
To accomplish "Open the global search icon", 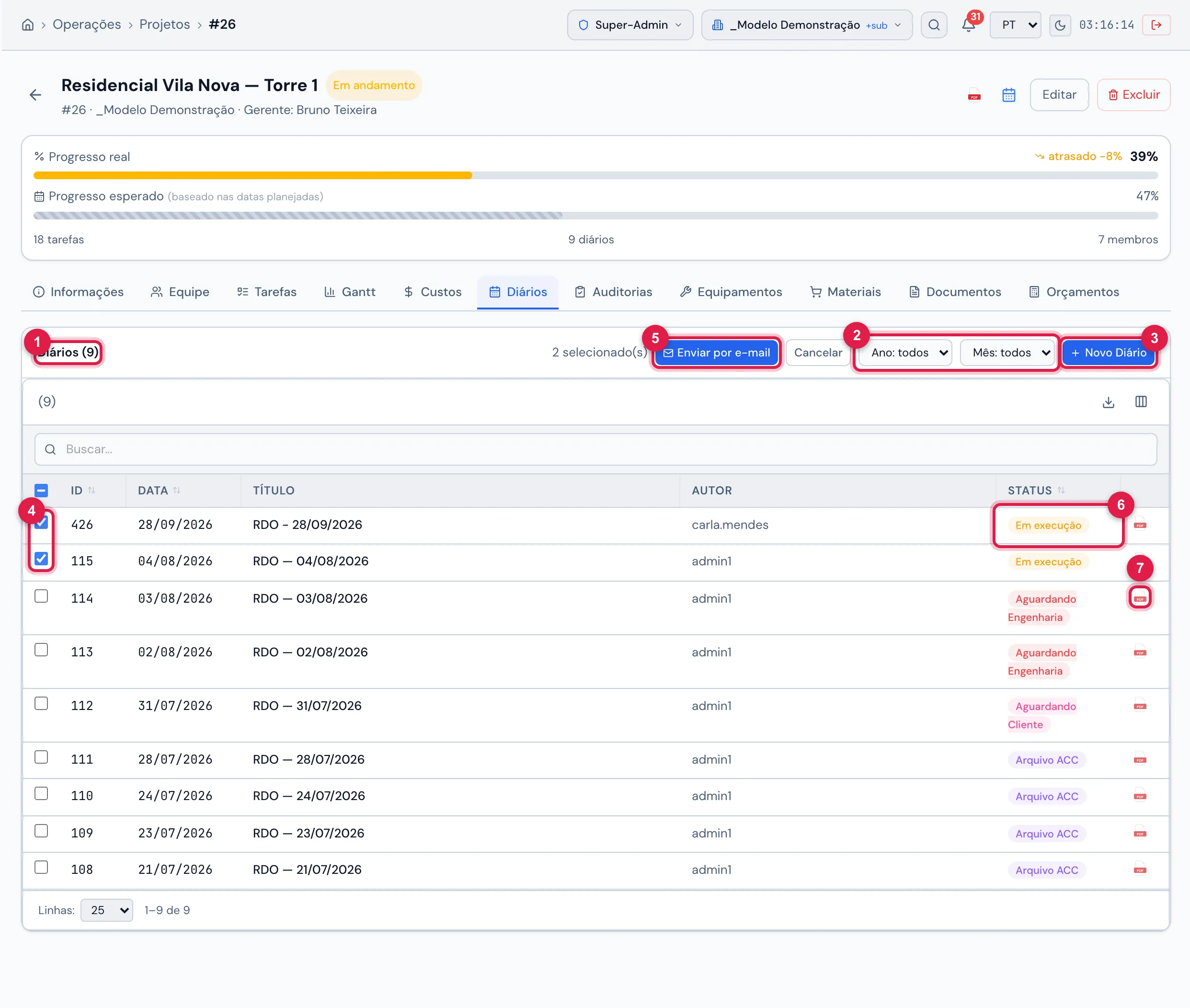I will click(x=934, y=24).
